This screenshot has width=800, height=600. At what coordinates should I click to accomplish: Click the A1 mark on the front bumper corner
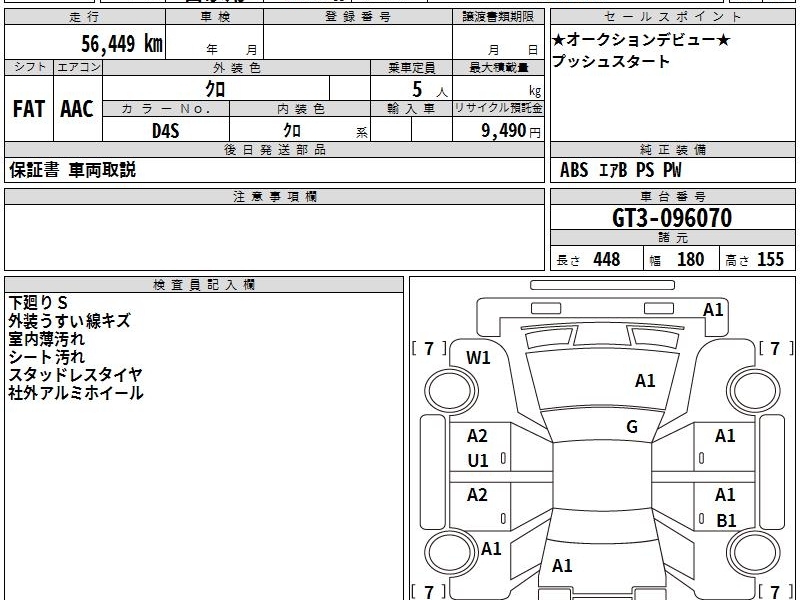coord(713,310)
